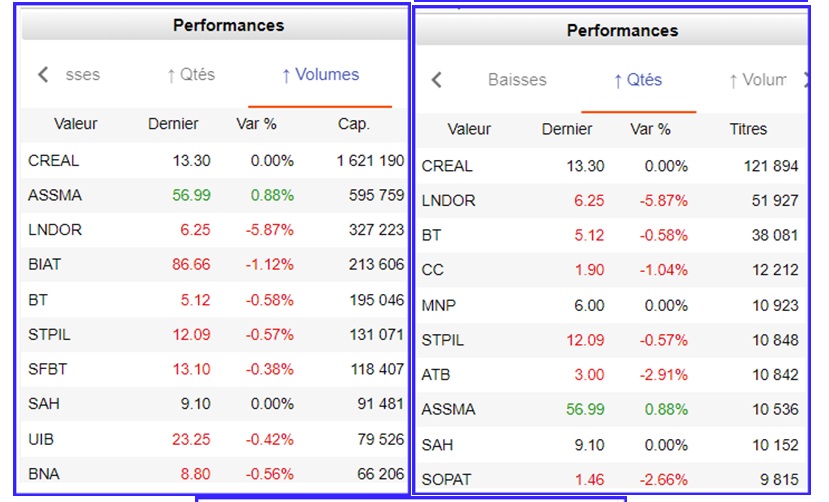
Task: Click the CC stock name
Action: point(432,270)
